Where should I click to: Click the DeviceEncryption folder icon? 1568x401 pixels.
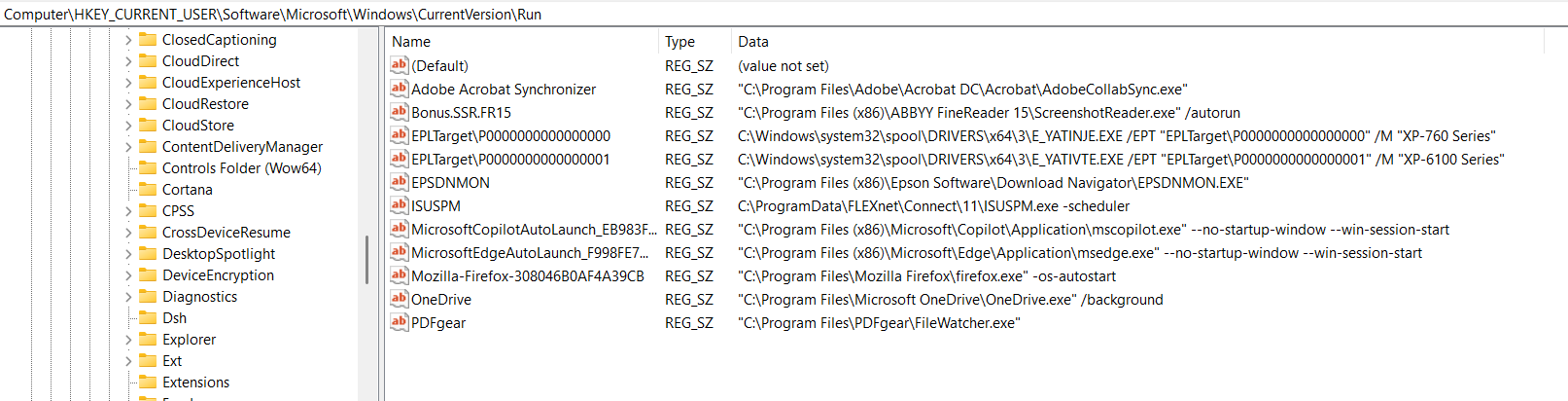pos(148,274)
